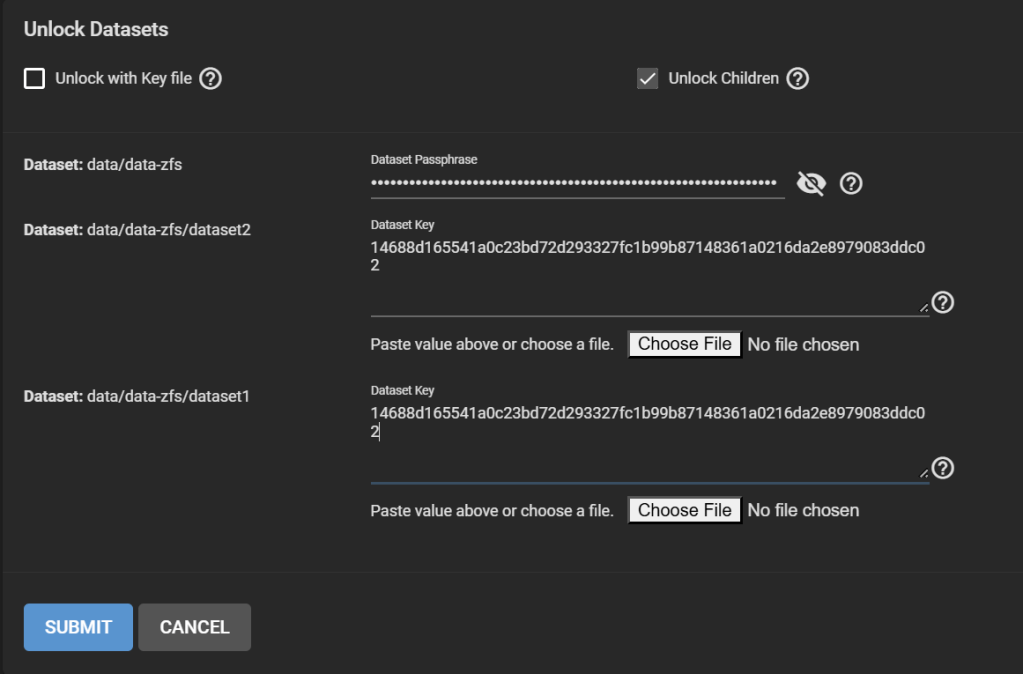Screen dimensions: 1023x674
Task: Show help for dataset1 Dataset Key
Action: 942,468
